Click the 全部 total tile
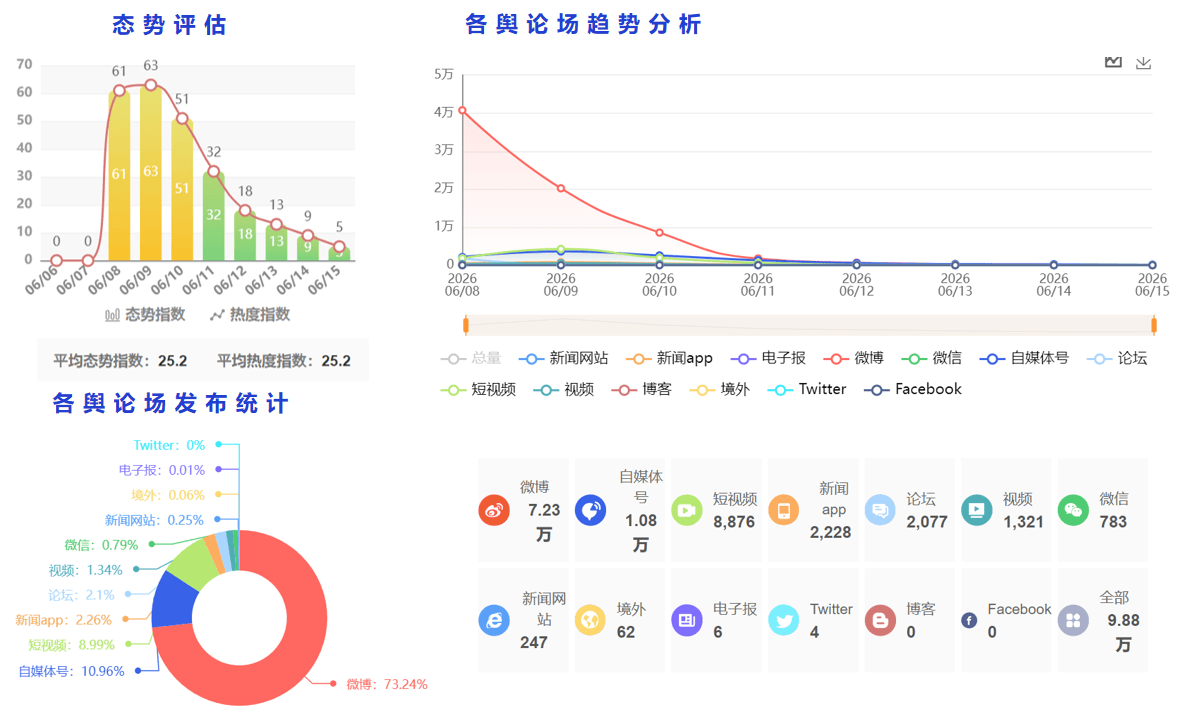 click(1102, 620)
